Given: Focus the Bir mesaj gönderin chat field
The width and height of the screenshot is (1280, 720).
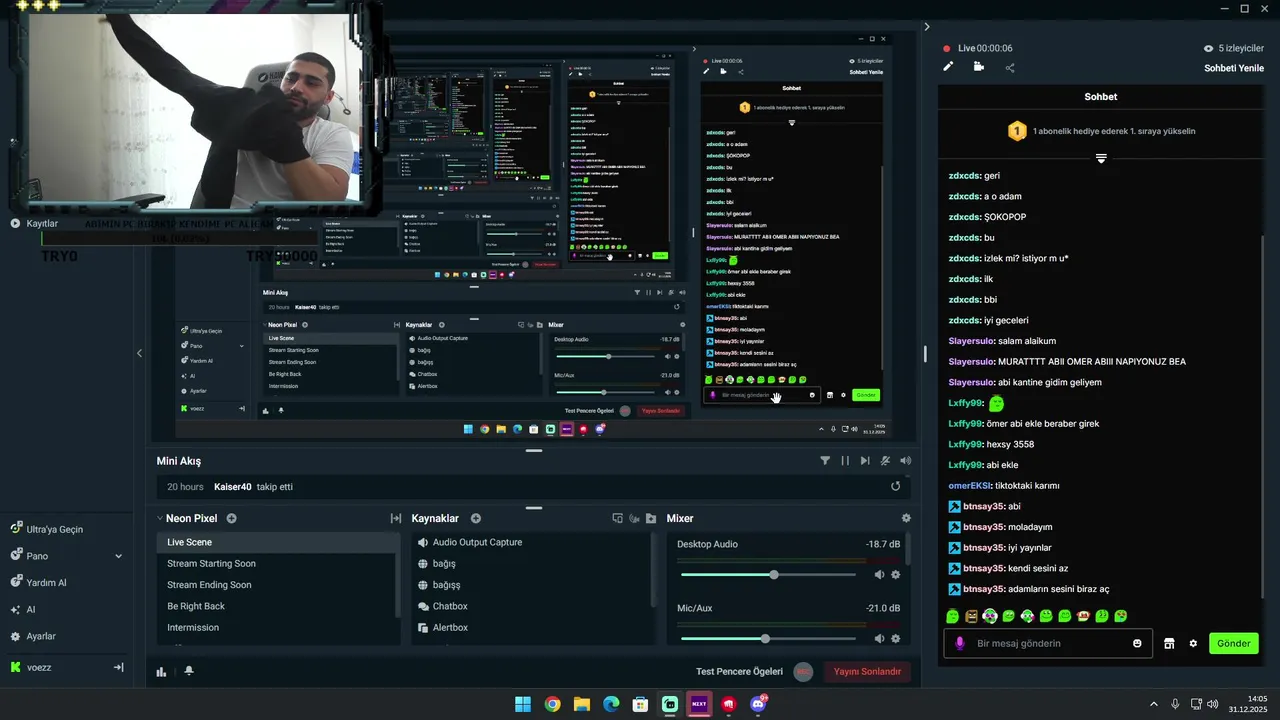Looking at the screenshot, I should pos(1048,643).
